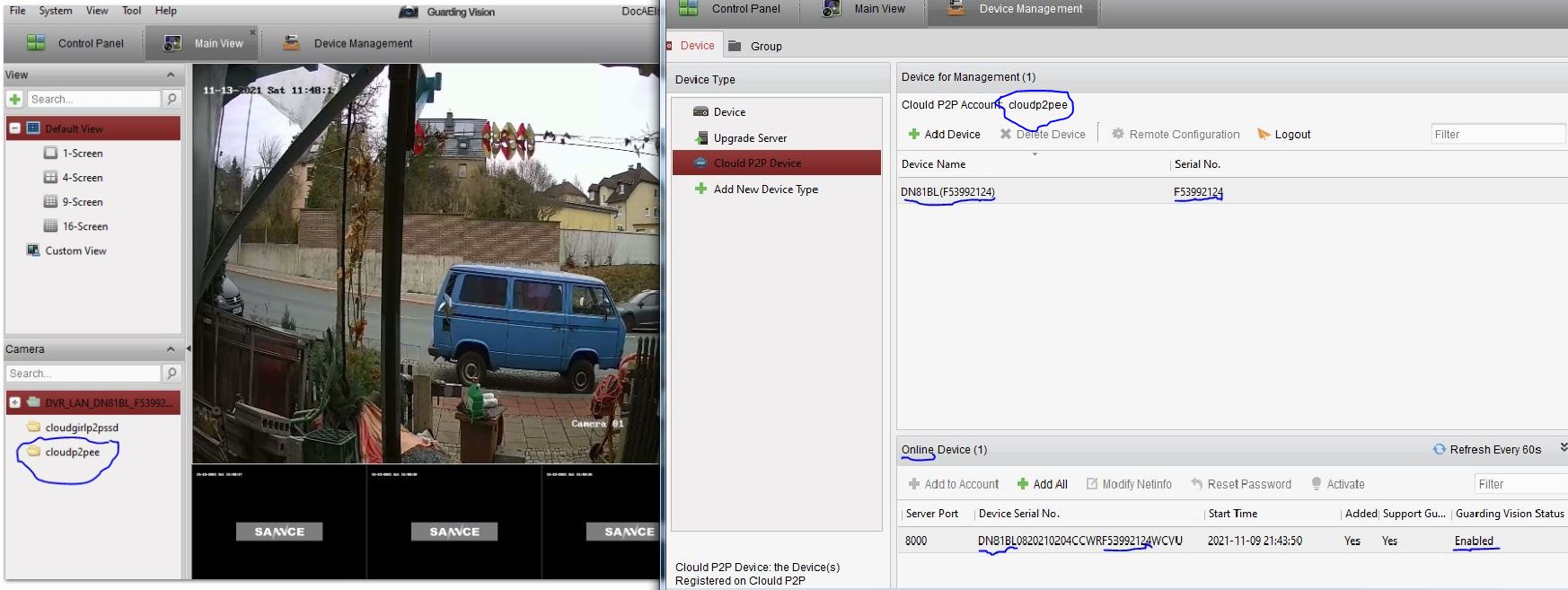This screenshot has width=1568, height=590.
Task: Select the cloudp2pee folder
Action: click(64, 452)
